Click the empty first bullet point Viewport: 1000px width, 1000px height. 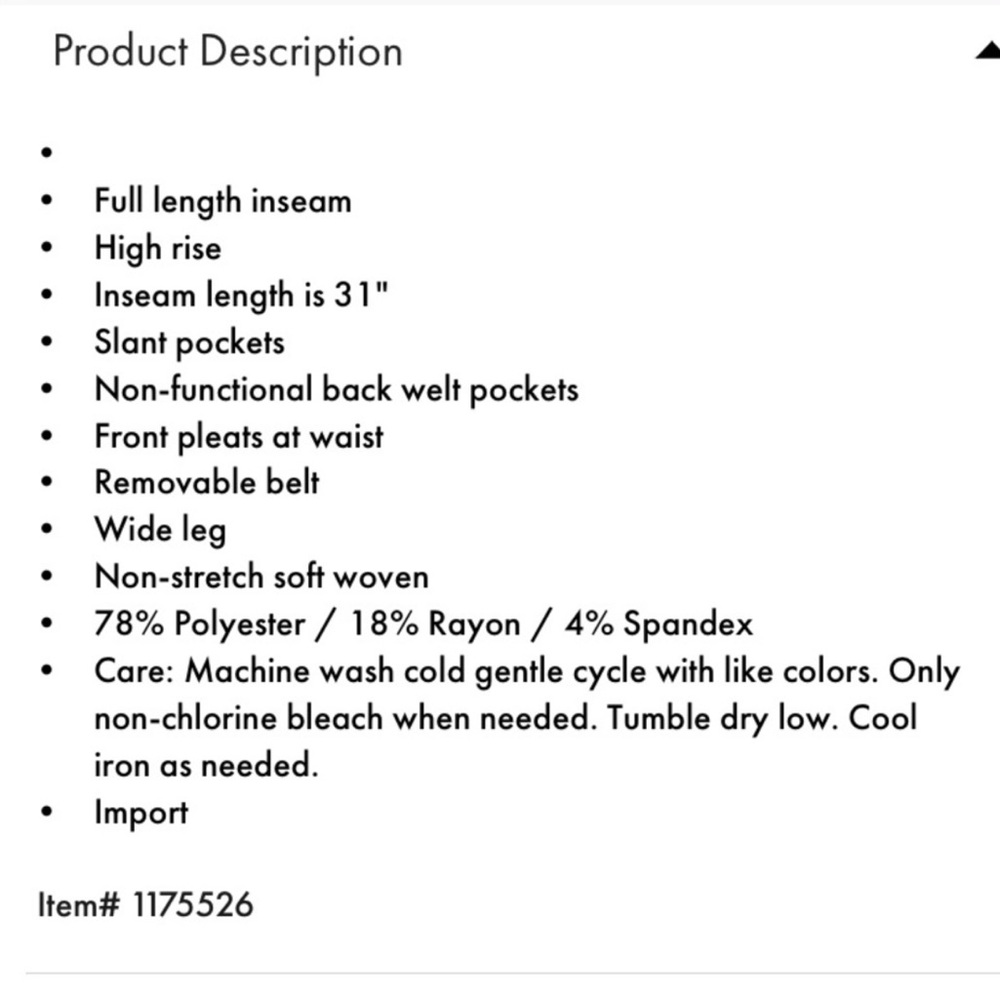pos(46,152)
